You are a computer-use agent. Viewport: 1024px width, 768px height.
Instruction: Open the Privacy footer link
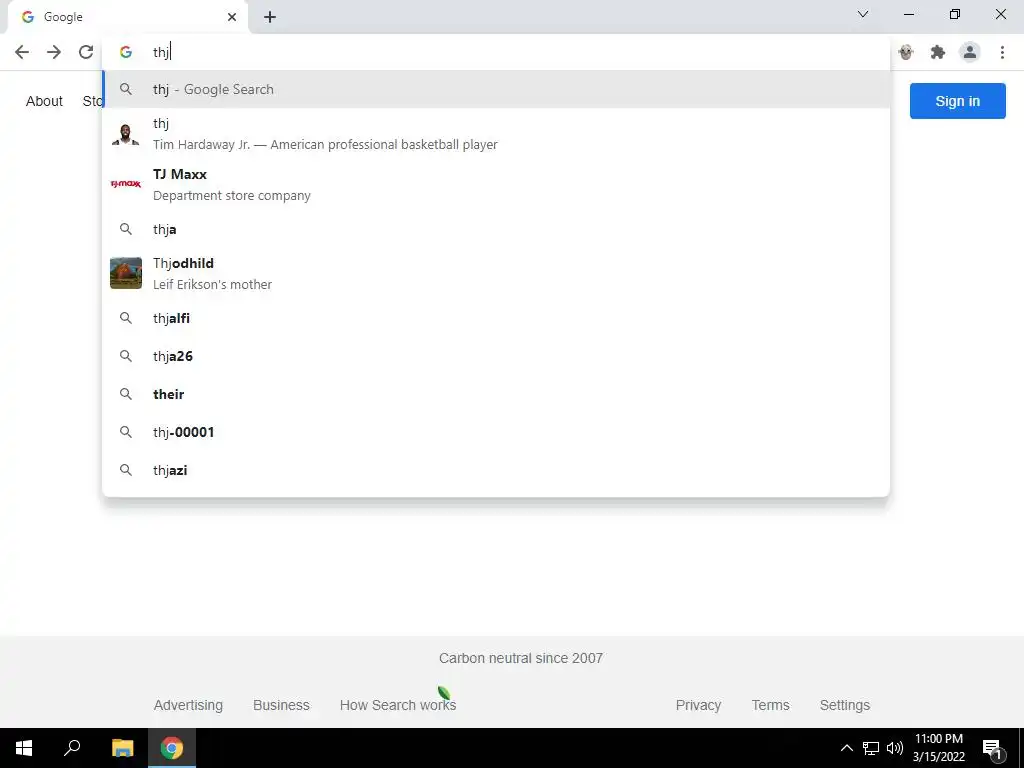[x=698, y=705]
